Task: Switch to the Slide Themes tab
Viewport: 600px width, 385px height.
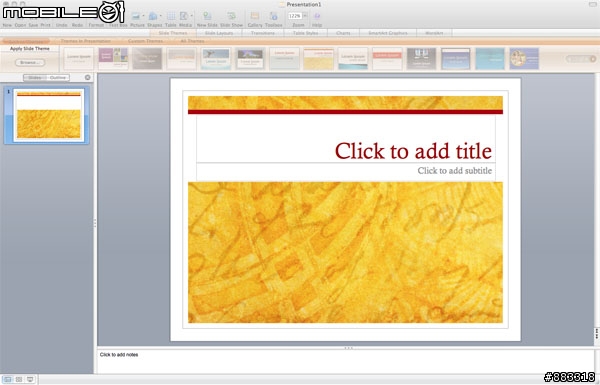Action: [173, 33]
